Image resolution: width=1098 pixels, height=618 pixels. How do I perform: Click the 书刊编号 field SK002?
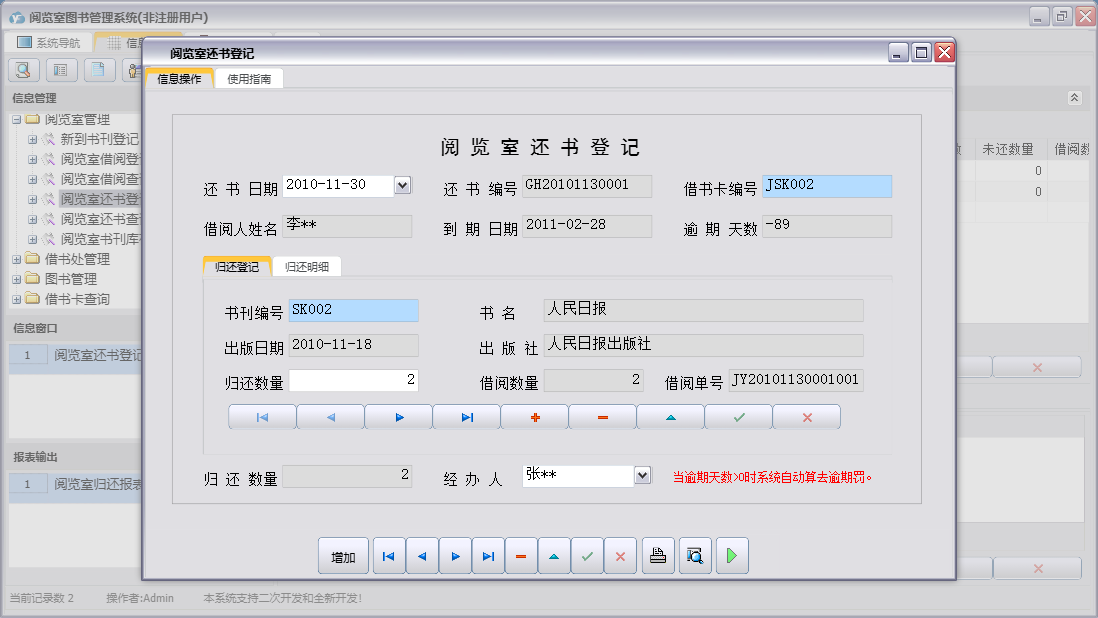(354, 310)
